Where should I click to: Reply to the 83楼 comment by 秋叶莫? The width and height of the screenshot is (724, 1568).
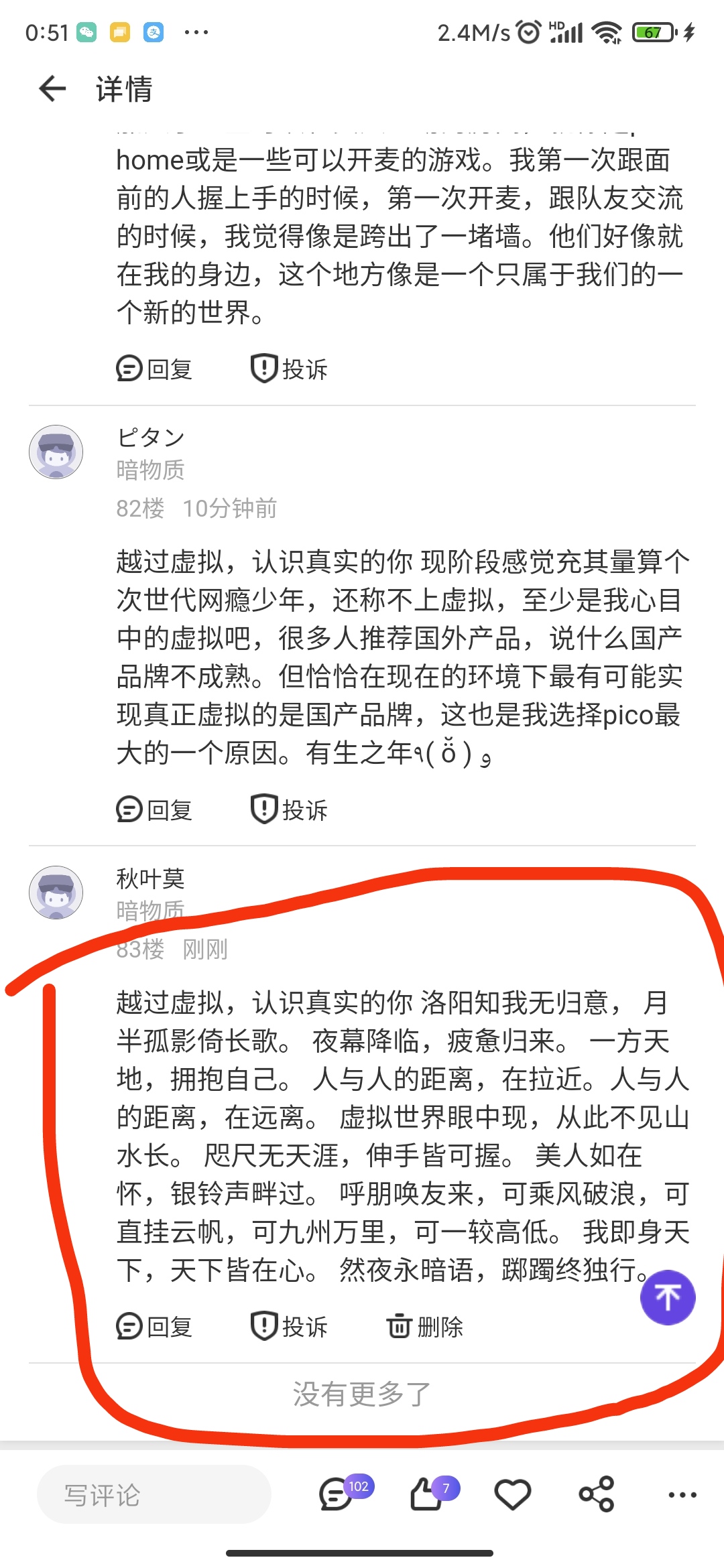point(154,1326)
